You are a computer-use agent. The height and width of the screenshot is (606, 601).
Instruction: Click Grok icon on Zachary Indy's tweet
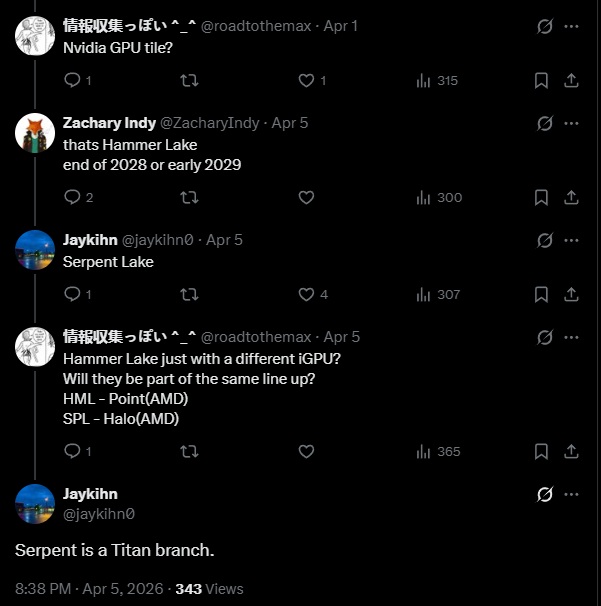pos(545,124)
